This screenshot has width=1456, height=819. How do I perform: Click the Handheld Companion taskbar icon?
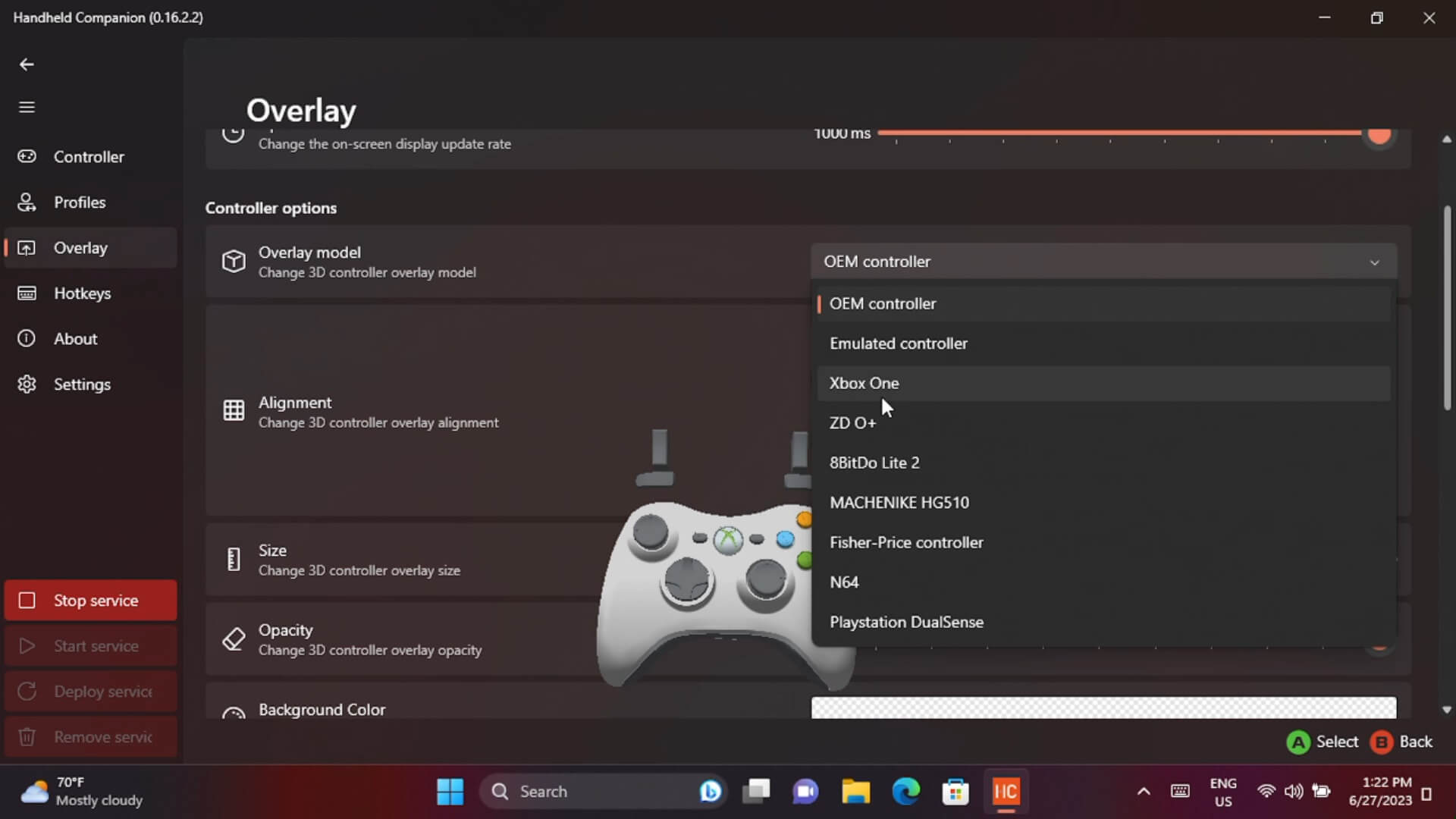[x=1006, y=792]
